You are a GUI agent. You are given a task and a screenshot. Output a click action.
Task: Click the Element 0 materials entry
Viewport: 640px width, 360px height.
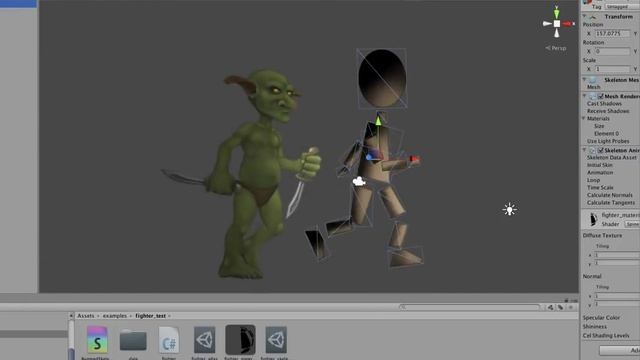pos(606,133)
